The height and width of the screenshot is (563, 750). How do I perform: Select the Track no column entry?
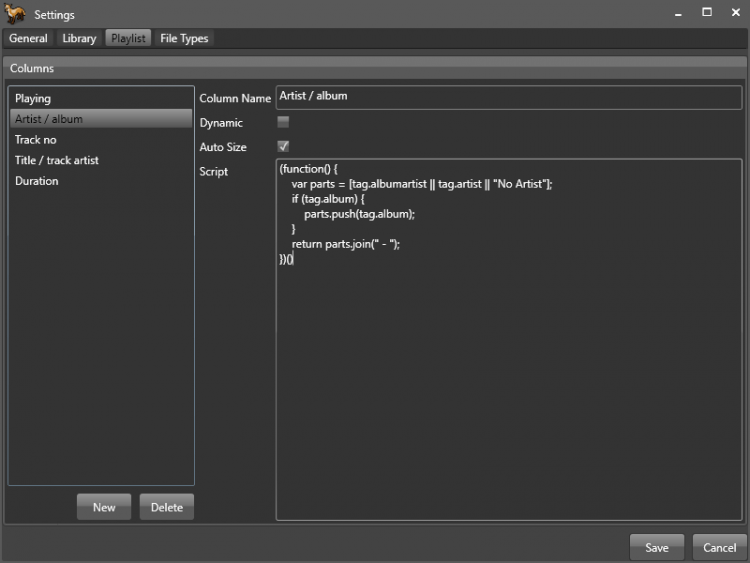tap(36, 140)
